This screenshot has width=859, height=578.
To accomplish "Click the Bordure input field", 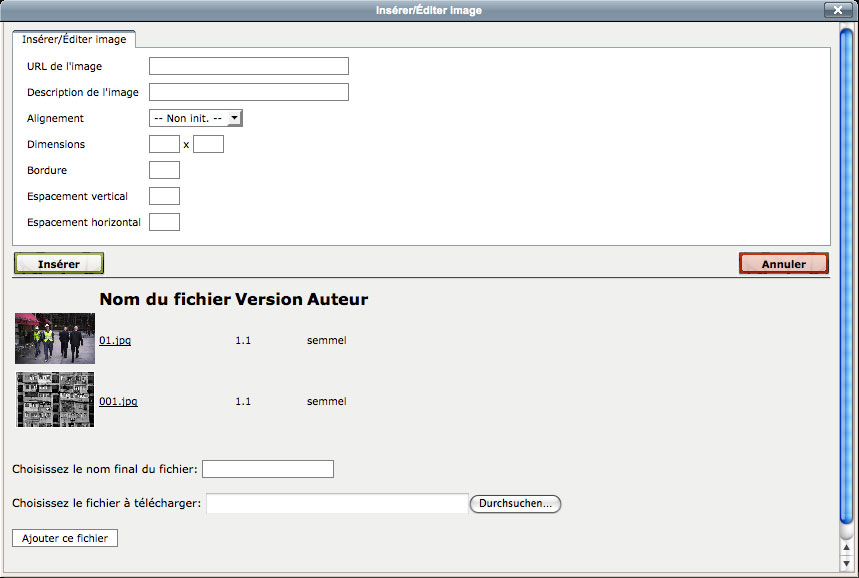I will 164,170.
